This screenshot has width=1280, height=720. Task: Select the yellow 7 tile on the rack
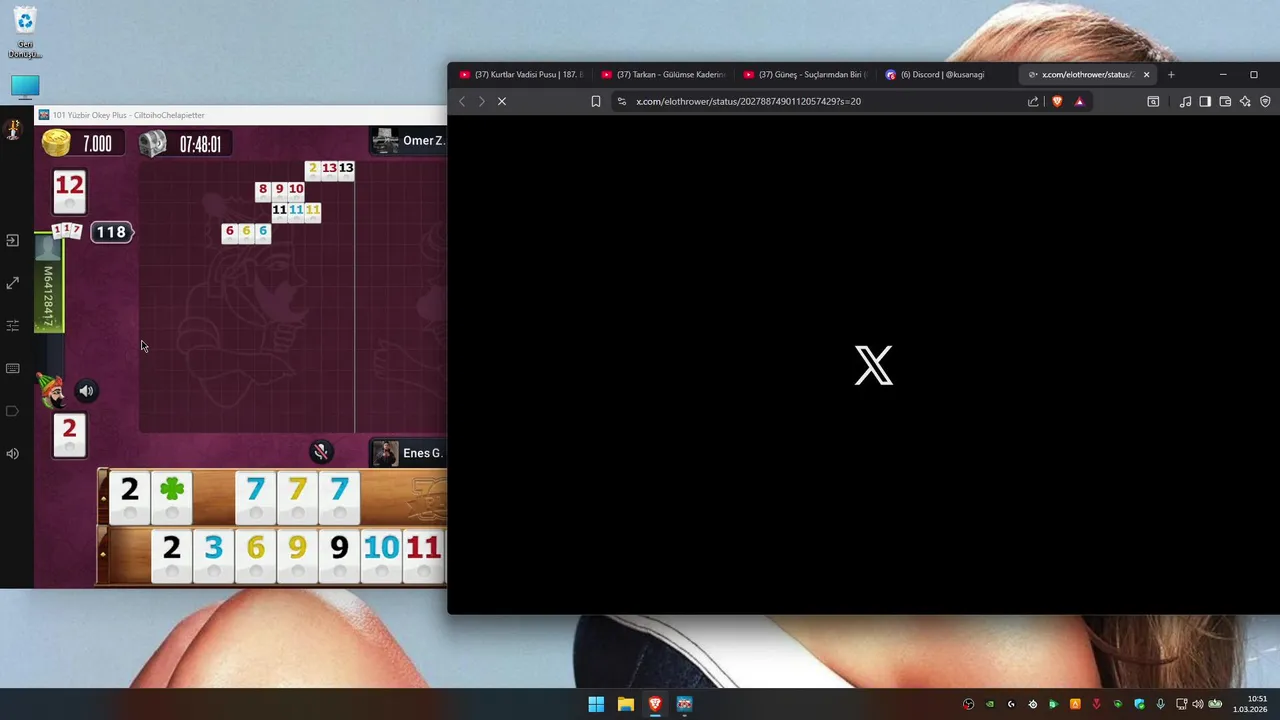coord(297,496)
